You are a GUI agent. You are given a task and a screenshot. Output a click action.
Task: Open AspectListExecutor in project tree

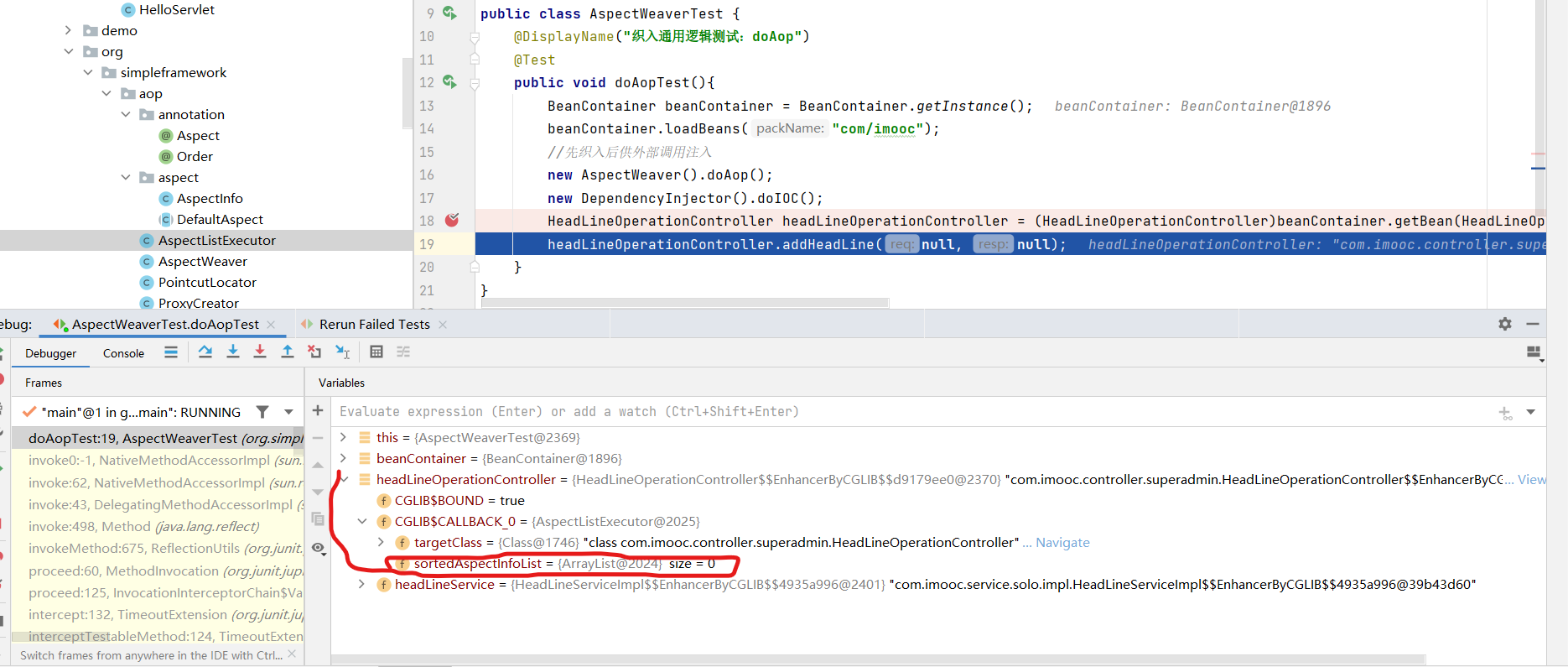[216, 240]
